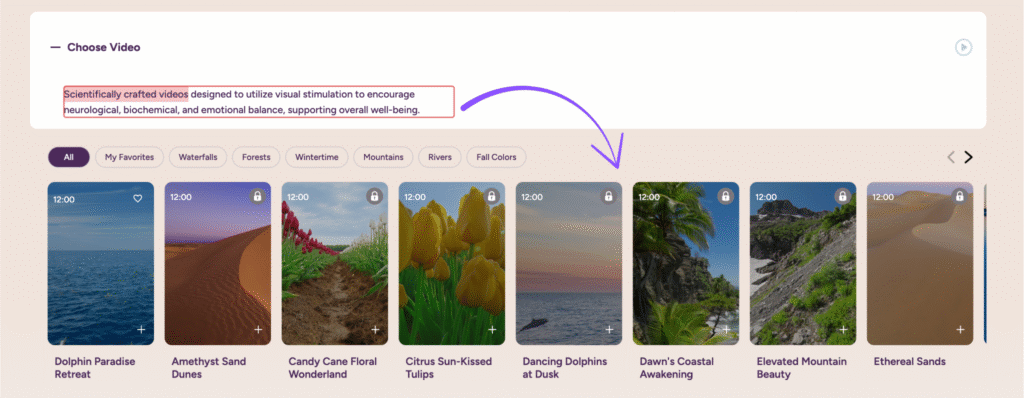Image resolution: width=1024 pixels, height=398 pixels.
Task: Filter videos by Fall Colors
Action: coord(496,157)
